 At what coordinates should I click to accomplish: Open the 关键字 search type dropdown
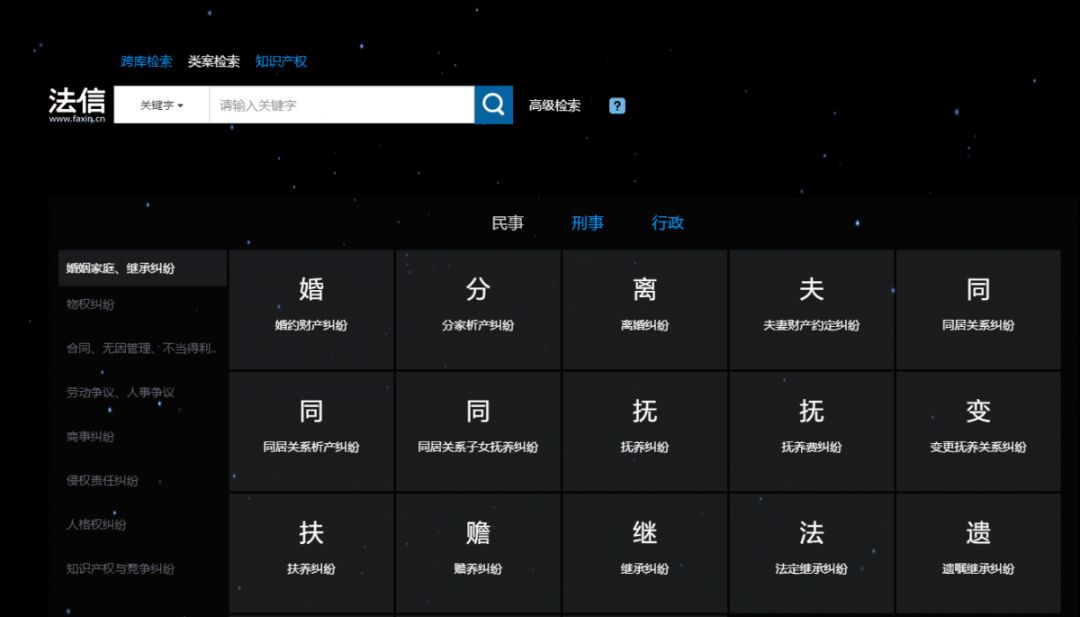(x=162, y=105)
